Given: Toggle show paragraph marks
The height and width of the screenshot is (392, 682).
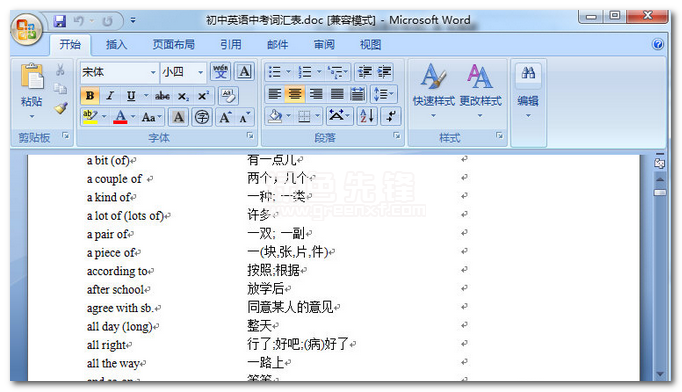Looking at the screenshot, I should [x=391, y=116].
